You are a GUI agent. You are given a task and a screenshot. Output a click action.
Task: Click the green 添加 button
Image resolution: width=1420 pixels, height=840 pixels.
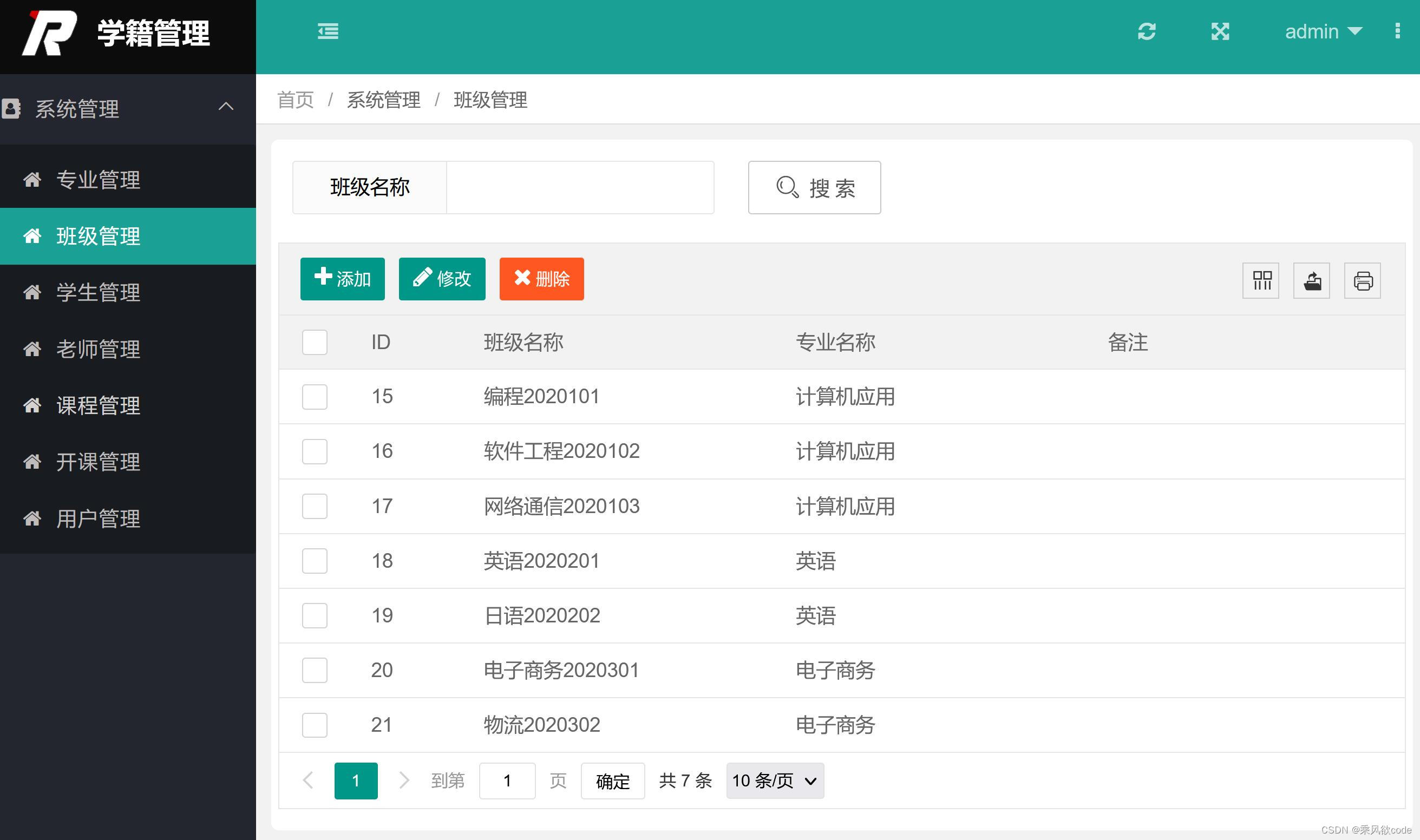[x=343, y=279]
